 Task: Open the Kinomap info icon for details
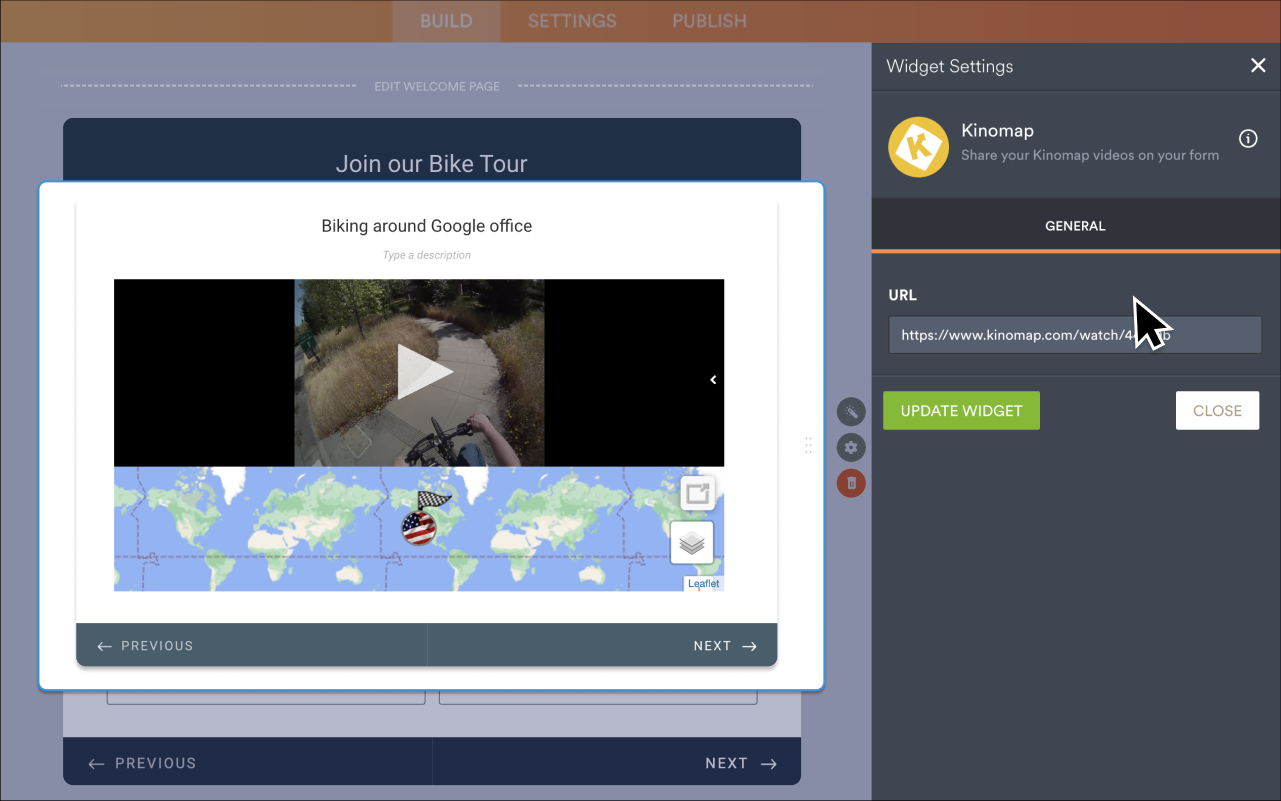pos(1248,139)
